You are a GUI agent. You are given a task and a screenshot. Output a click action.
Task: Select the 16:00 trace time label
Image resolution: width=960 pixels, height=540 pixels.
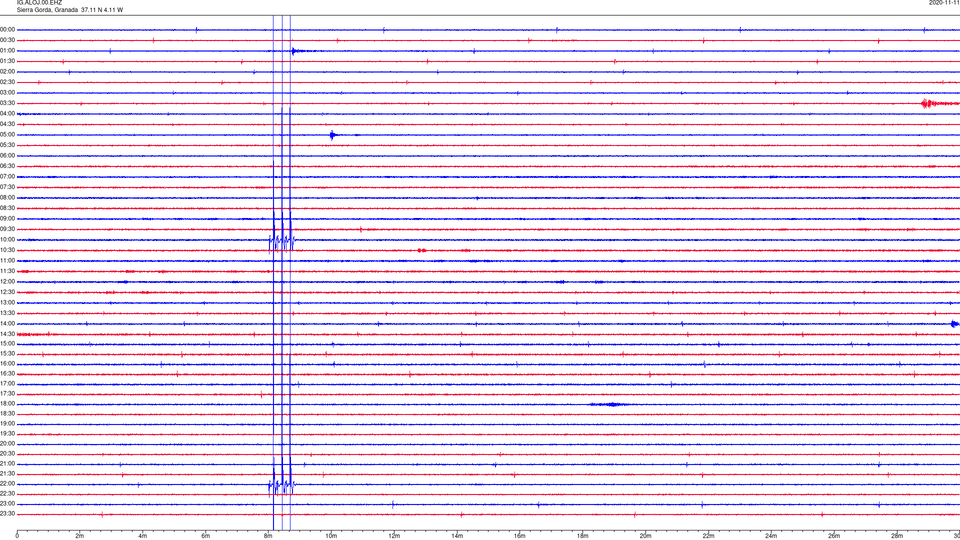(7, 364)
